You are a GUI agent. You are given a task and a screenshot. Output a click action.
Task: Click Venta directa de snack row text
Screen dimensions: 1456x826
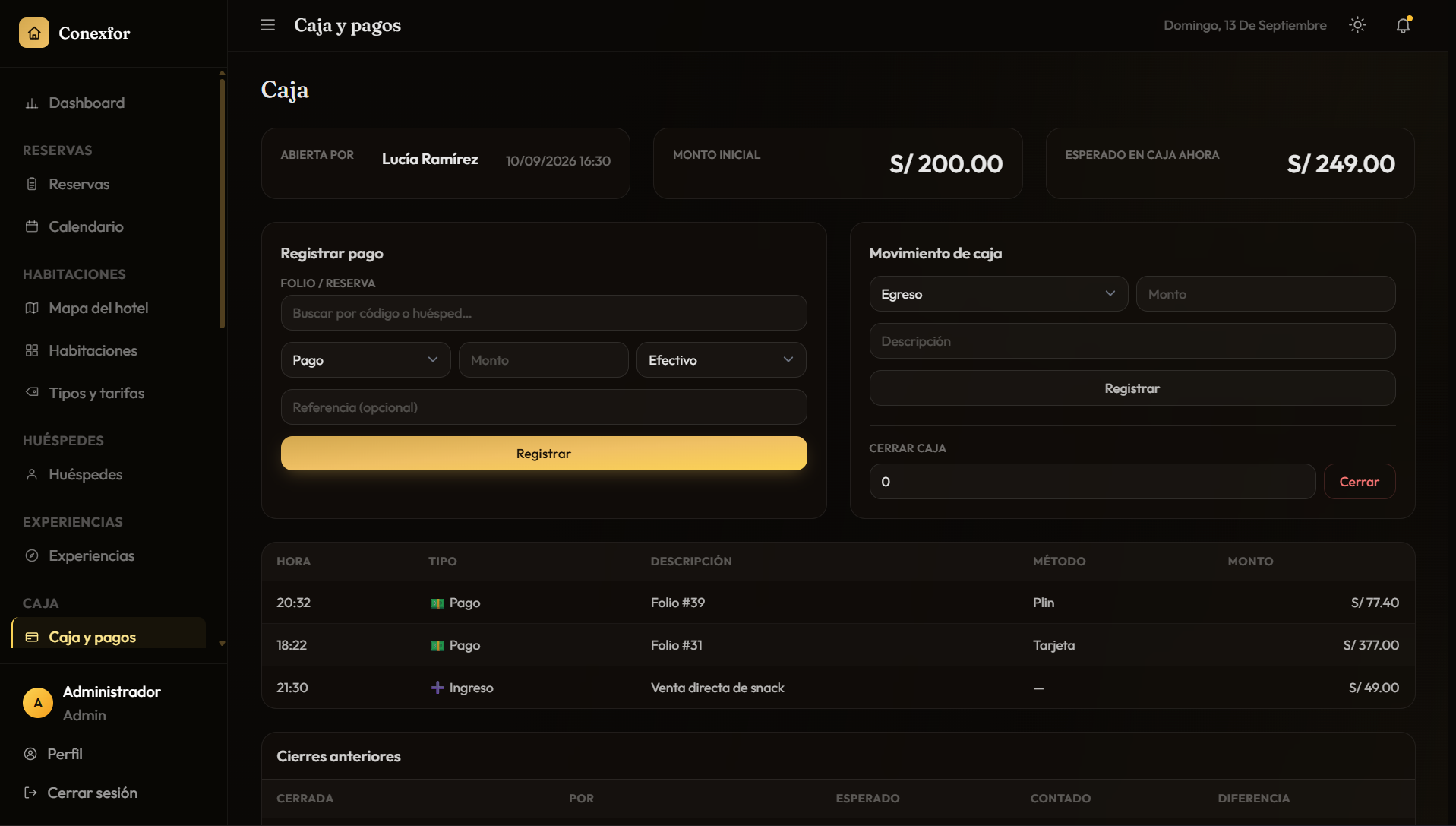(x=717, y=688)
